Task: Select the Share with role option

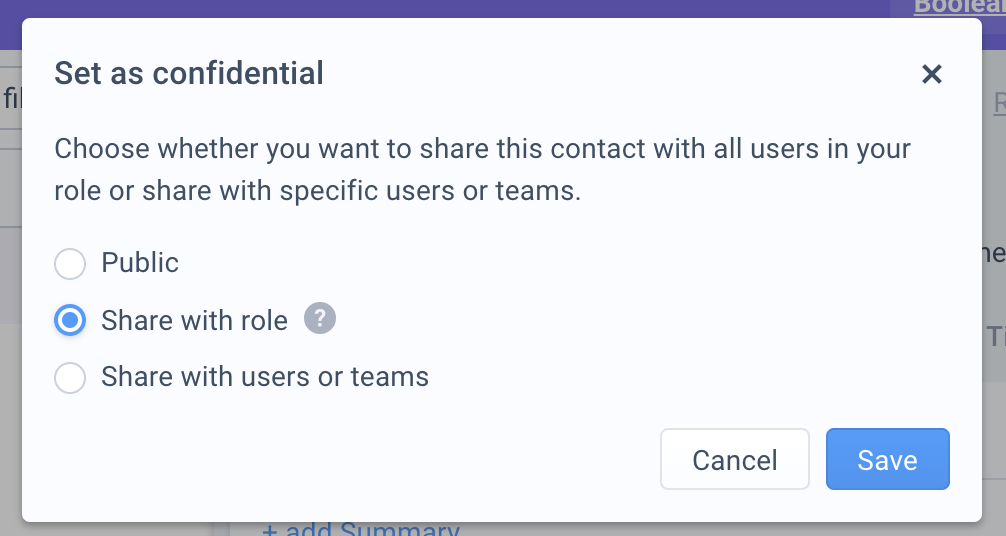Action: click(70, 320)
